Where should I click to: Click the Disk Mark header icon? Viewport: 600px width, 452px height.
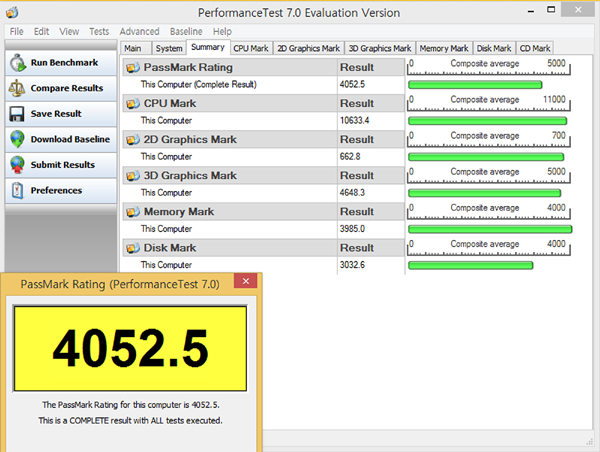133,248
